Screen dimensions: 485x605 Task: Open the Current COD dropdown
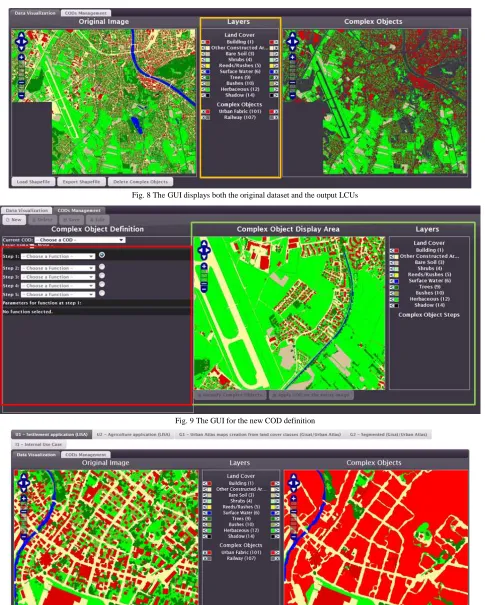pos(80,240)
